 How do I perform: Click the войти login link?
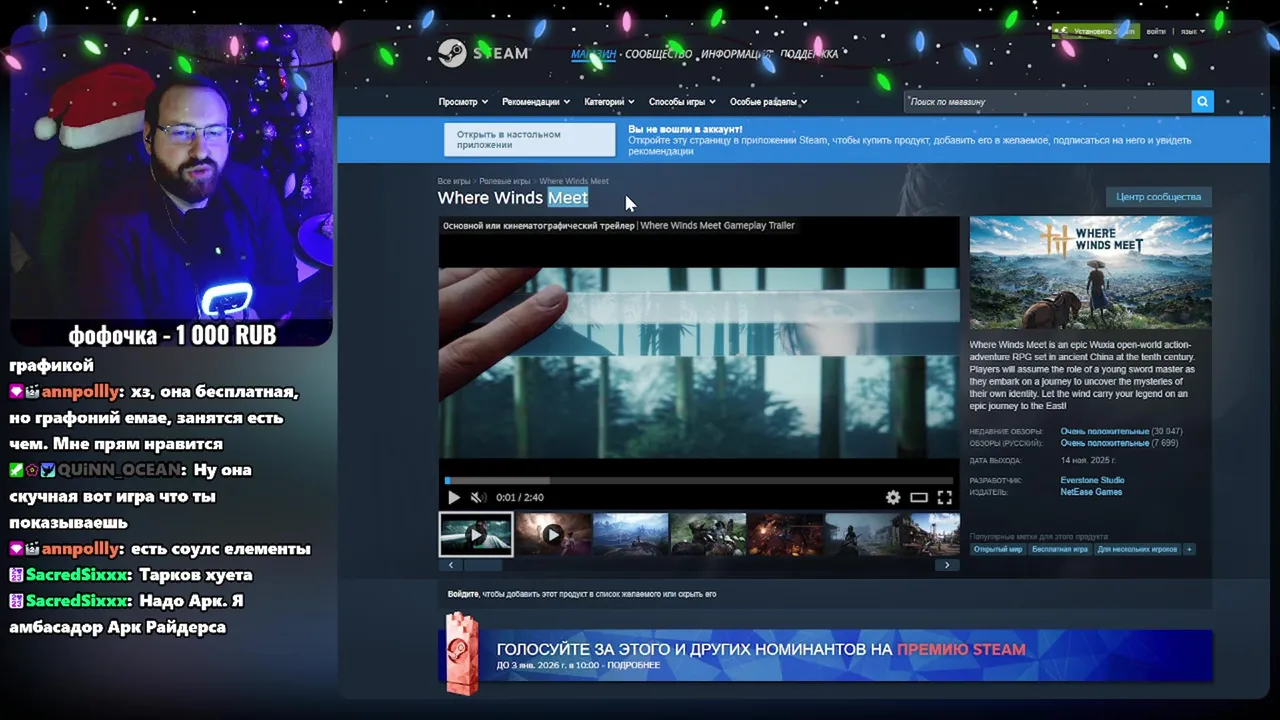[x=1156, y=31]
